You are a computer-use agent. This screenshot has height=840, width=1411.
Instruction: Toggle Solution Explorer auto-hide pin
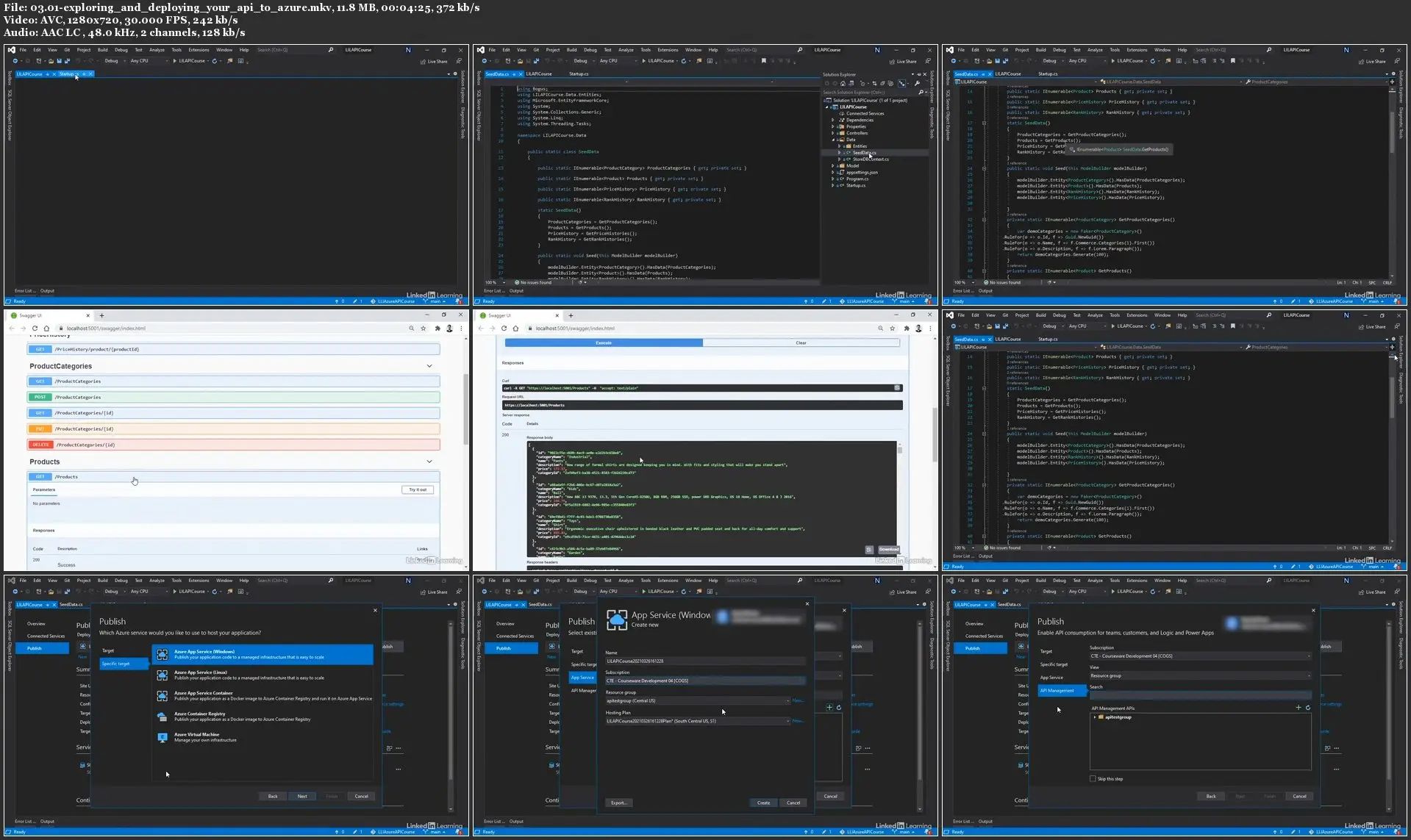coord(918,74)
